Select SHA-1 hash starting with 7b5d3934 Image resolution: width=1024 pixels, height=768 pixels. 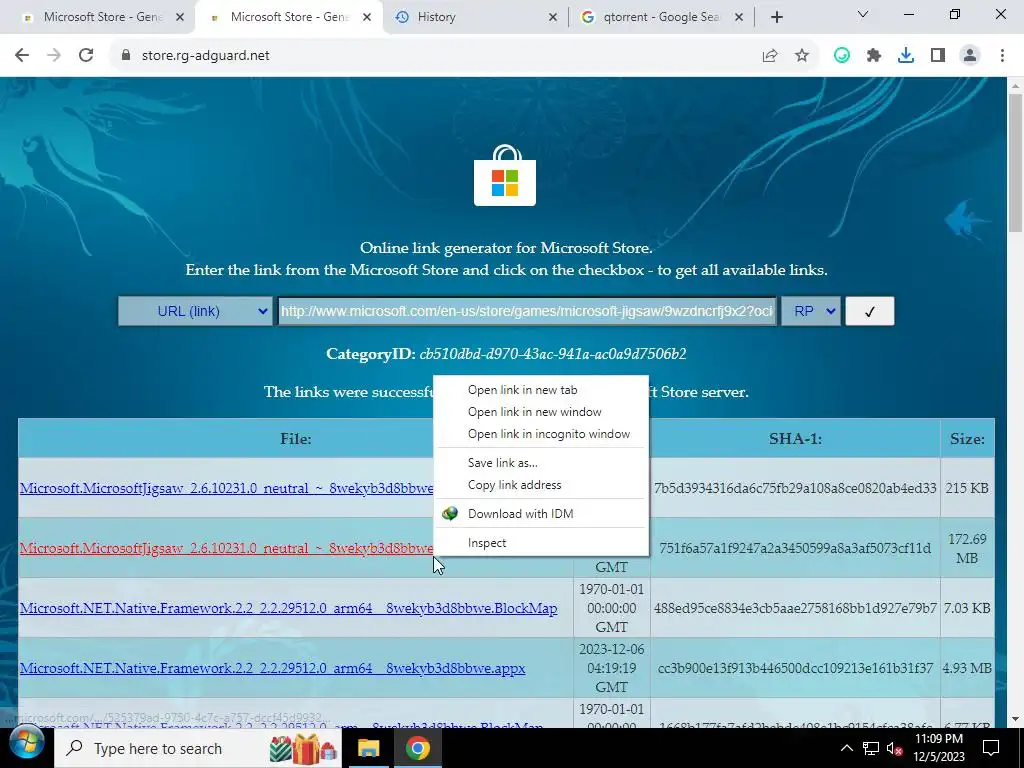[795, 488]
